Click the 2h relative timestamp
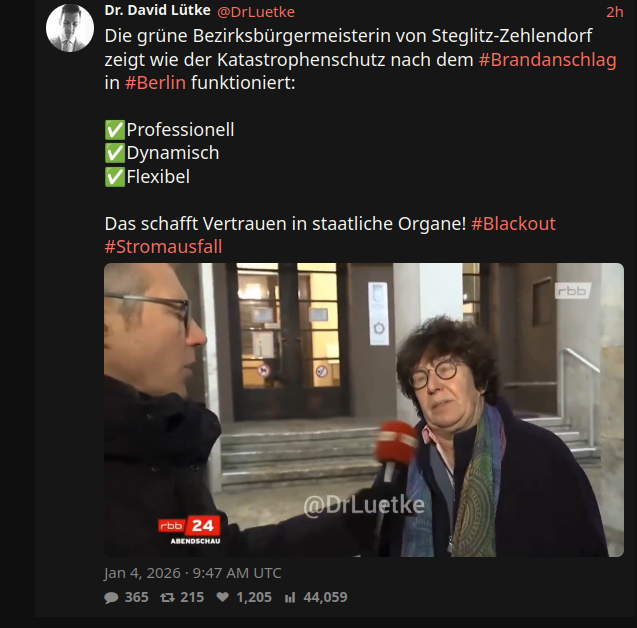 [x=615, y=12]
